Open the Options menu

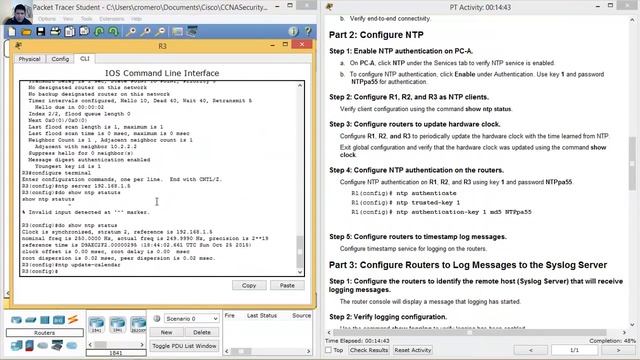pyautogui.click(x=47, y=19)
